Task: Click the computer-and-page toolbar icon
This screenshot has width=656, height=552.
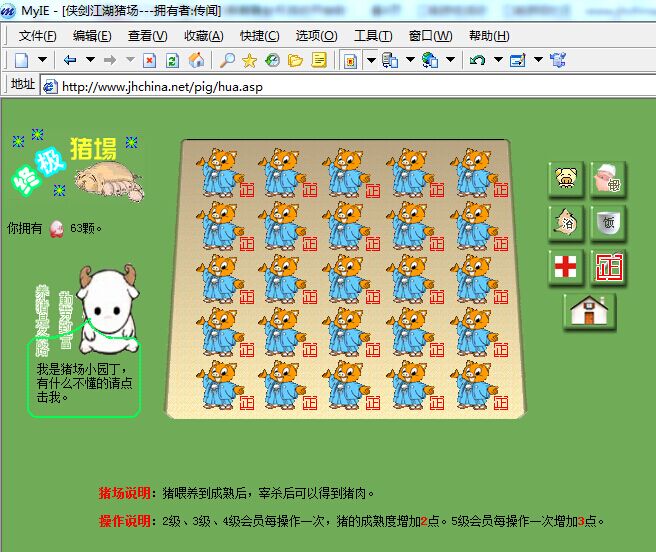Action: pos(390,60)
